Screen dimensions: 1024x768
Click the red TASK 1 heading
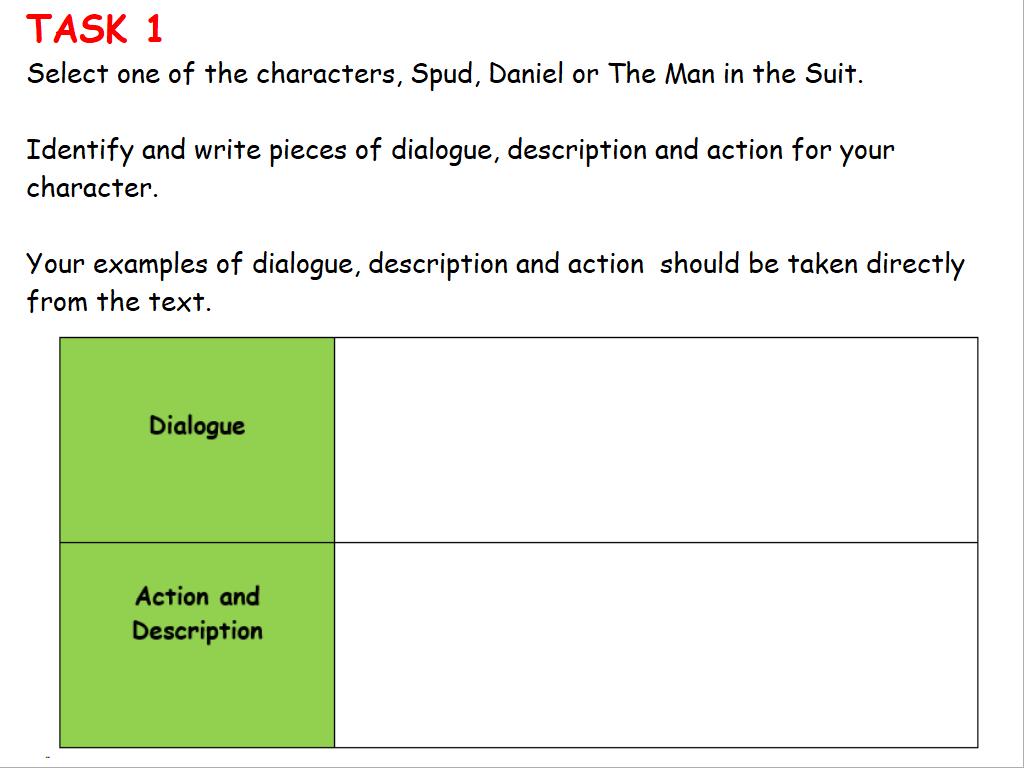pos(95,30)
